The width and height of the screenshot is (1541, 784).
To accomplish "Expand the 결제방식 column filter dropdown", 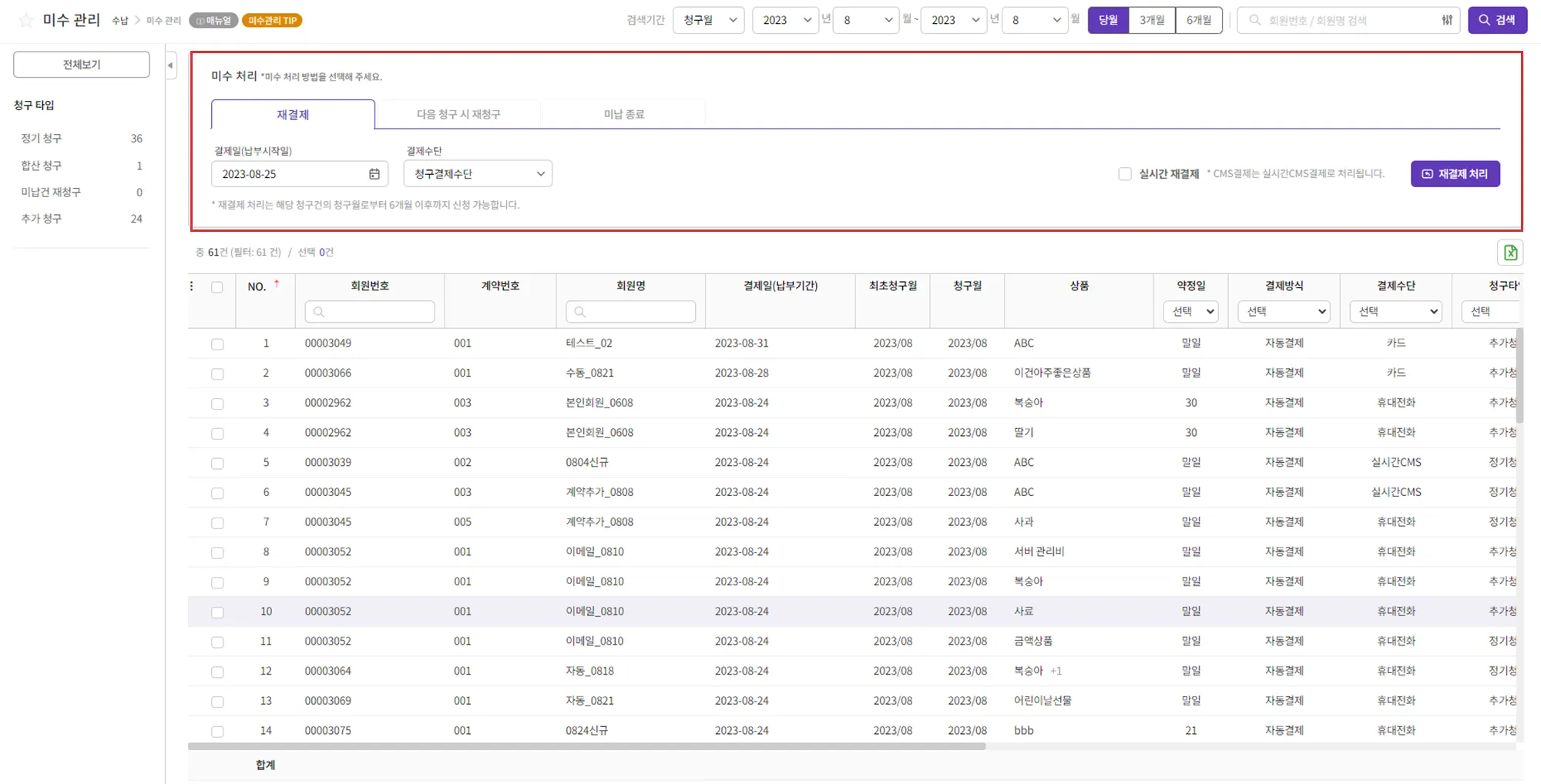I will tap(1283, 311).
